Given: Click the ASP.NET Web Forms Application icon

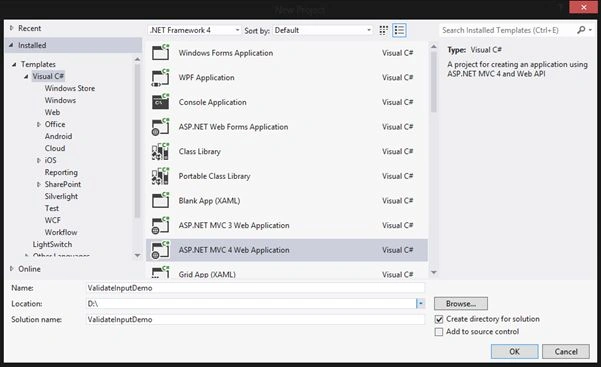Looking at the screenshot, I should click(x=160, y=127).
